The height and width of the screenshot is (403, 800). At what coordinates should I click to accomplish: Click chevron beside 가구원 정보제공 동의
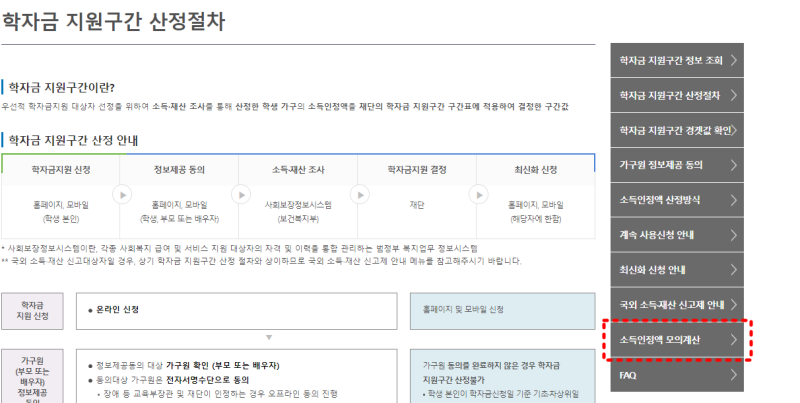[734, 165]
